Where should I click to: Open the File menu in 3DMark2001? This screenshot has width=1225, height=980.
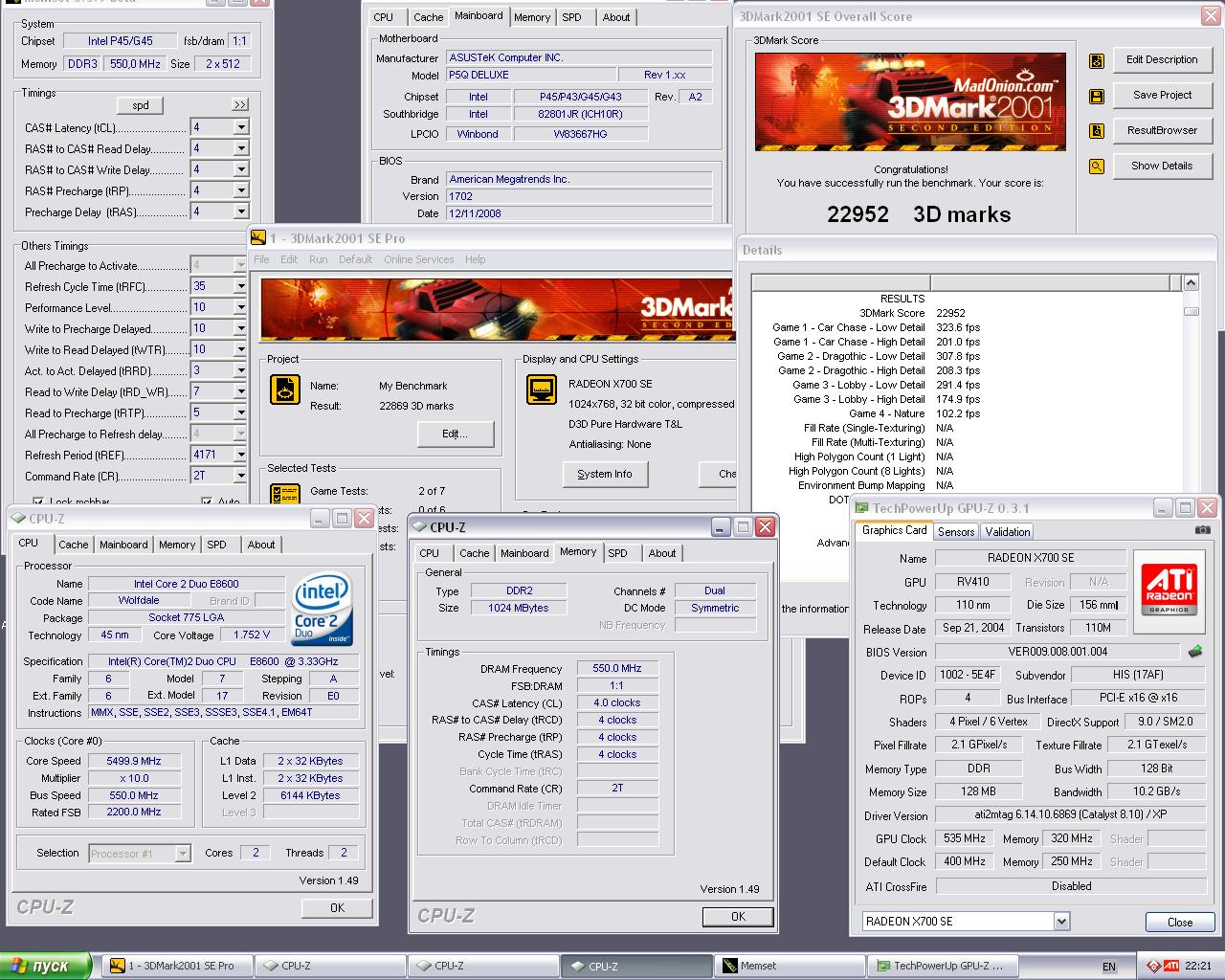pyautogui.click(x=261, y=259)
